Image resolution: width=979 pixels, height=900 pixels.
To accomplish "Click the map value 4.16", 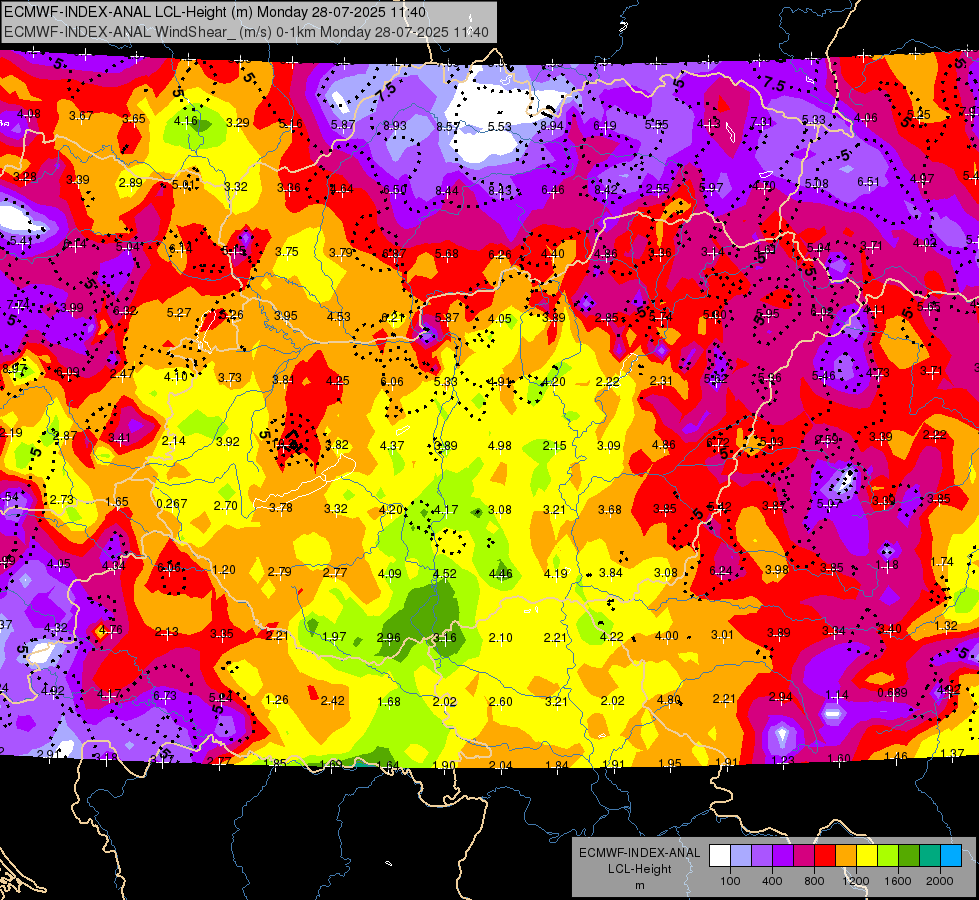I will tap(185, 121).
